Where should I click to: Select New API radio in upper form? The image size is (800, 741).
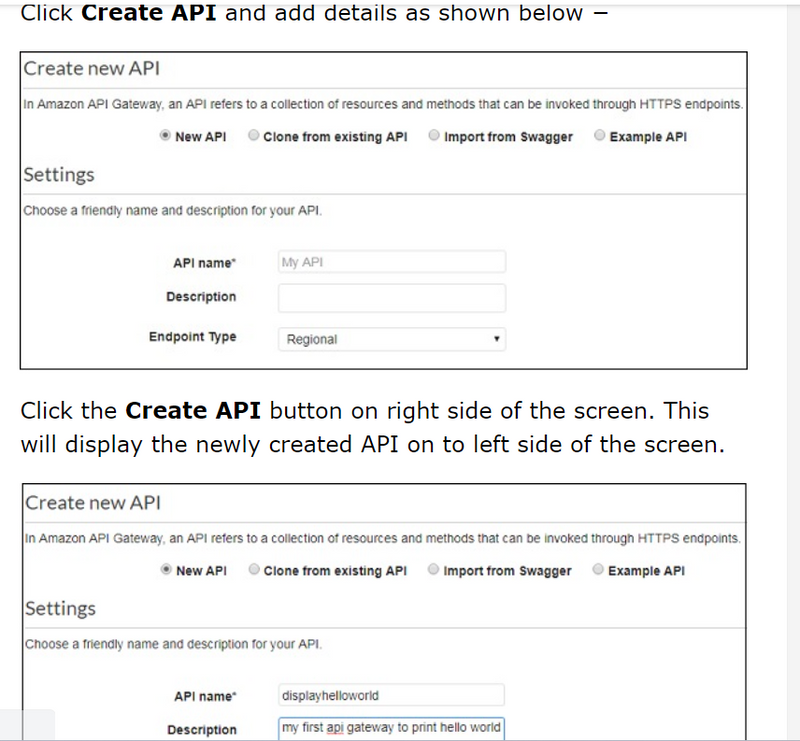click(166, 137)
